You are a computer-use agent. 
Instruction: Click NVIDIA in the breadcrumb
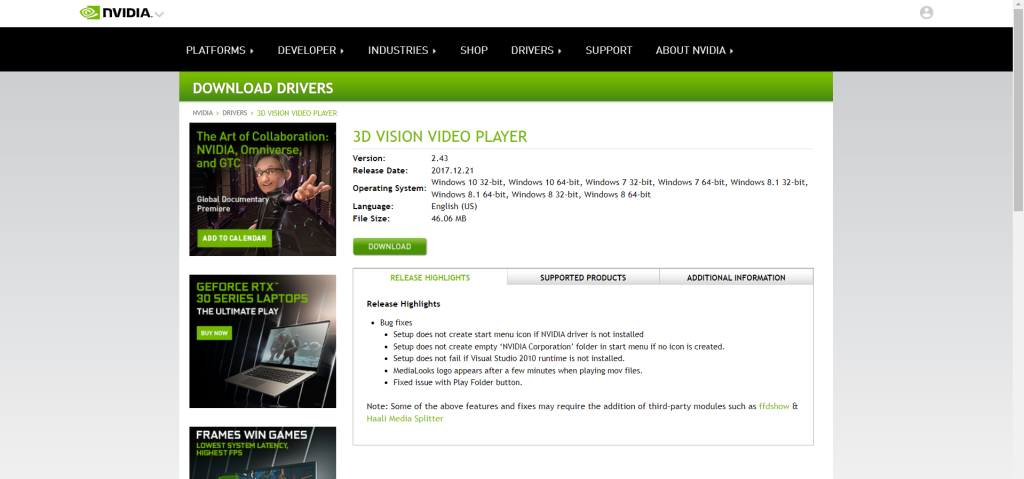point(202,113)
